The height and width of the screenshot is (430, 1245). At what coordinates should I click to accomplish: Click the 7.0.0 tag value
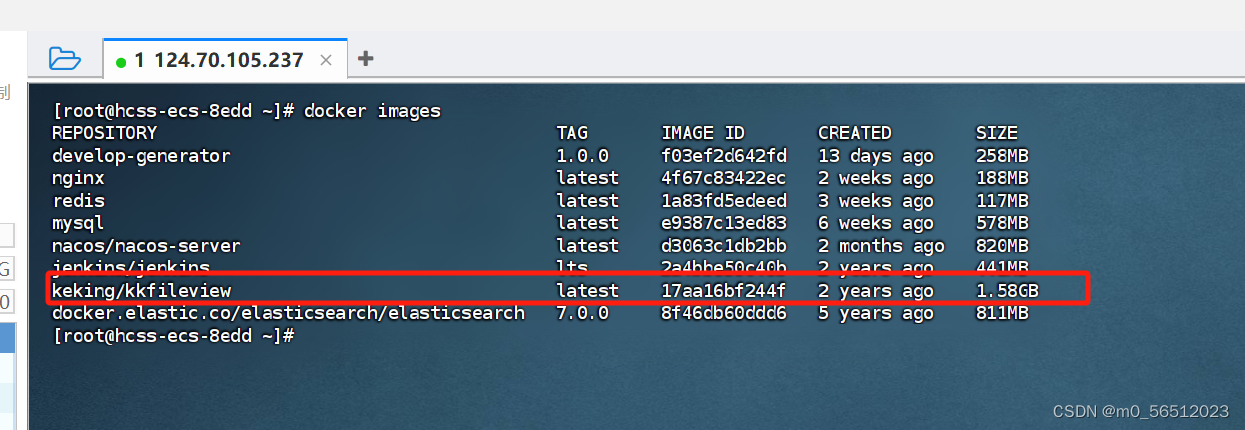click(582, 313)
